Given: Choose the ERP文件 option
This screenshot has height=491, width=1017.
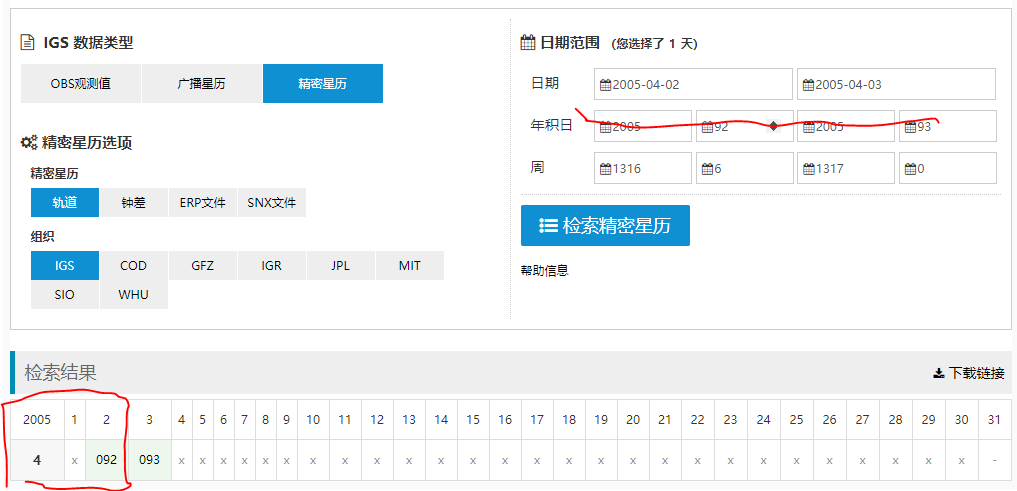Looking at the screenshot, I should tap(202, 202).
